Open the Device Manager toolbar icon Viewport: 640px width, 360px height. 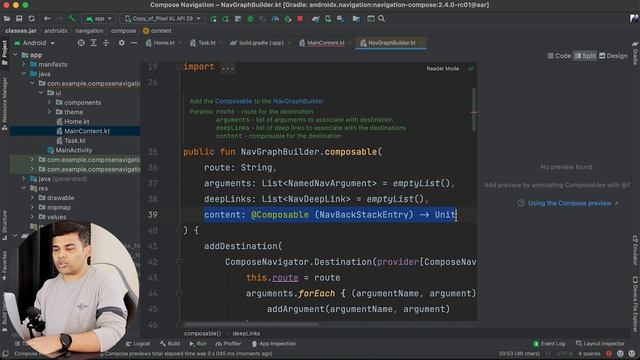pyautogui.click(x=328, y=19)
